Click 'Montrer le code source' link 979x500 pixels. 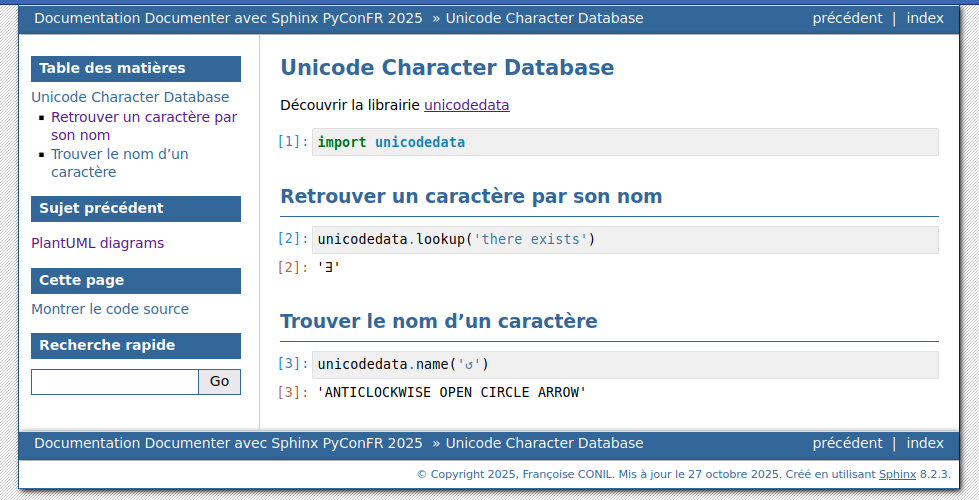(110, 309)
